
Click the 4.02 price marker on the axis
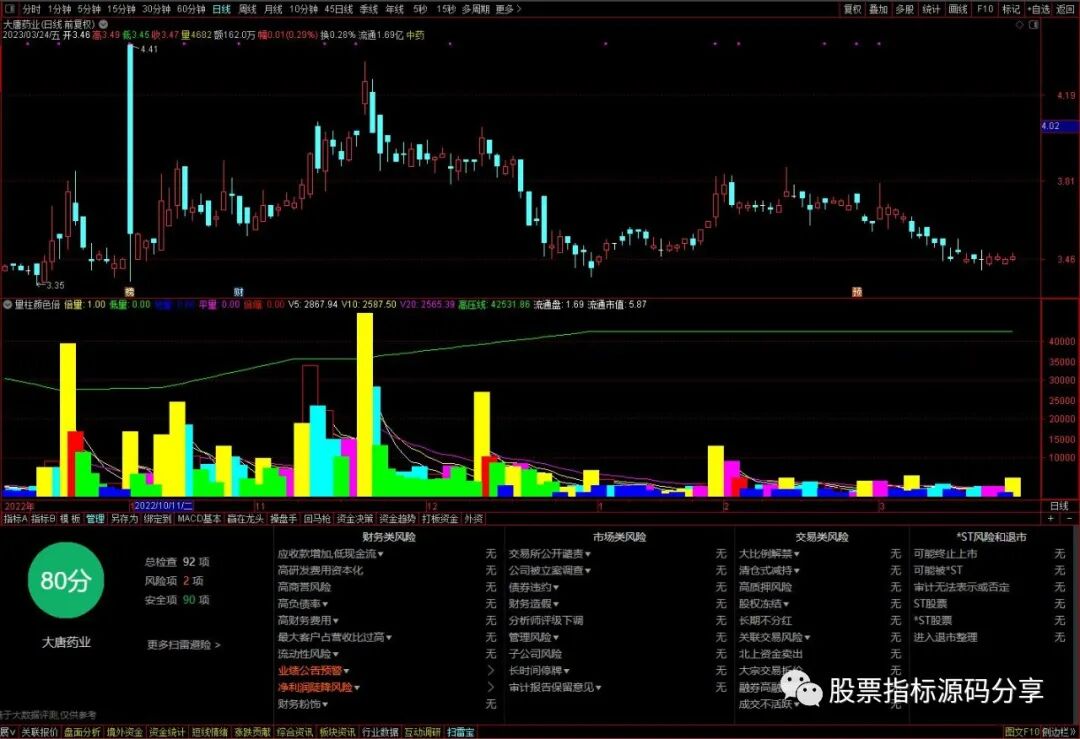(1058, 126)
